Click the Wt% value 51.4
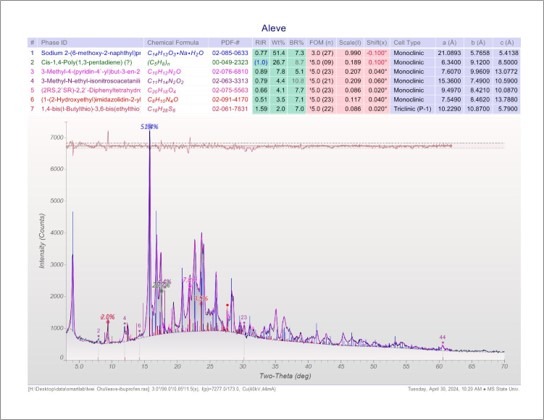Image resolution: width=544 pixels, height=420 pixels. (x=279, y=53)
